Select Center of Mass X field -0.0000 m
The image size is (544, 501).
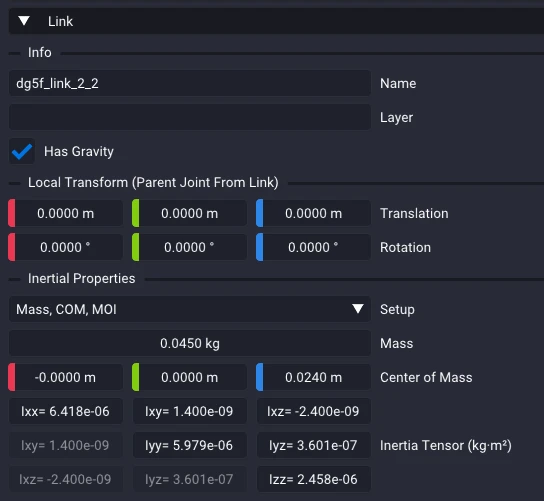click(x=66, y=377)
